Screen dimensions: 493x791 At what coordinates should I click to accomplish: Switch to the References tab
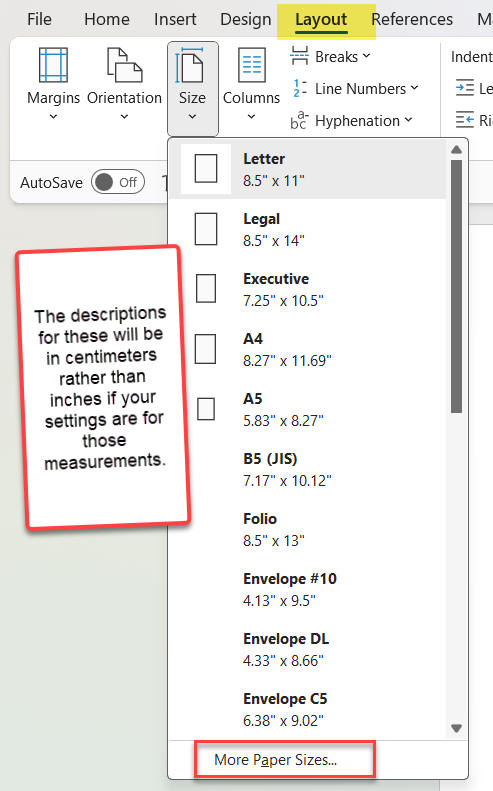click(412, 19)
